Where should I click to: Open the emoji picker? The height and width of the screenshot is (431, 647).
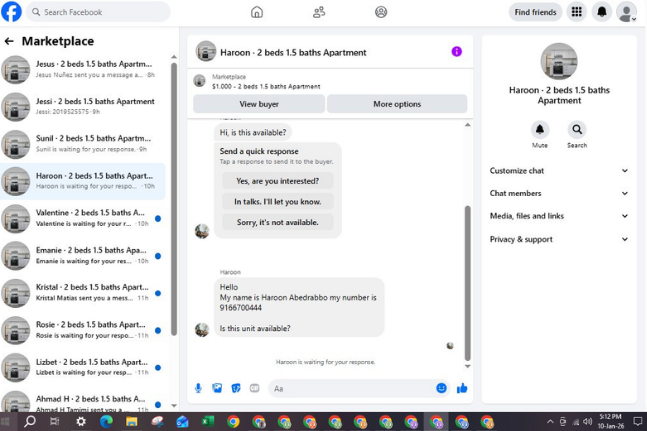[441, 388]
